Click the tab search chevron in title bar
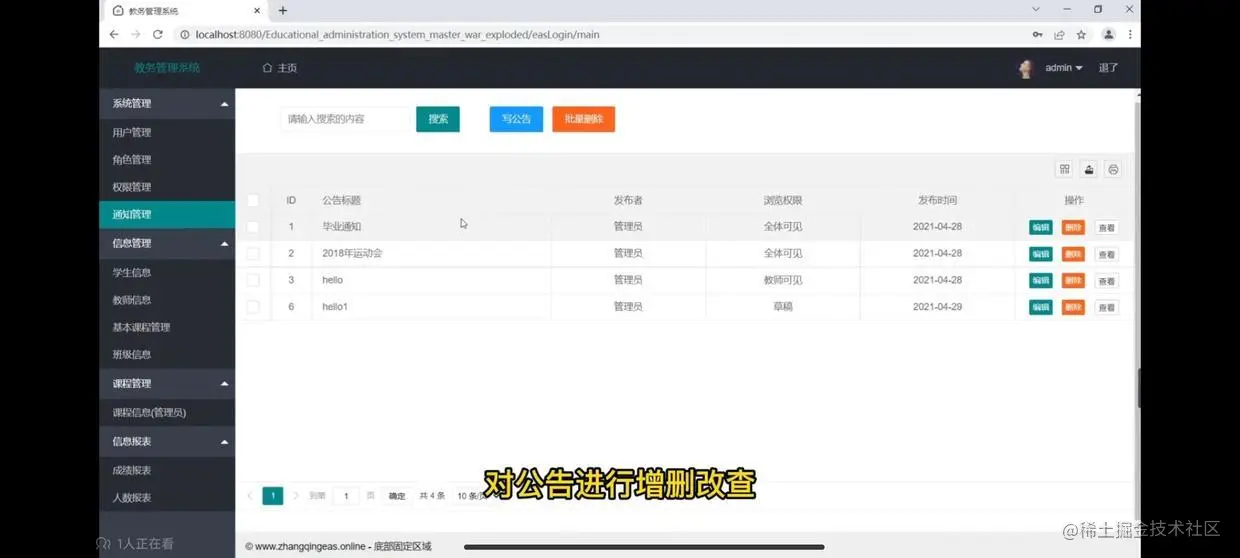 pos(1036,9)
